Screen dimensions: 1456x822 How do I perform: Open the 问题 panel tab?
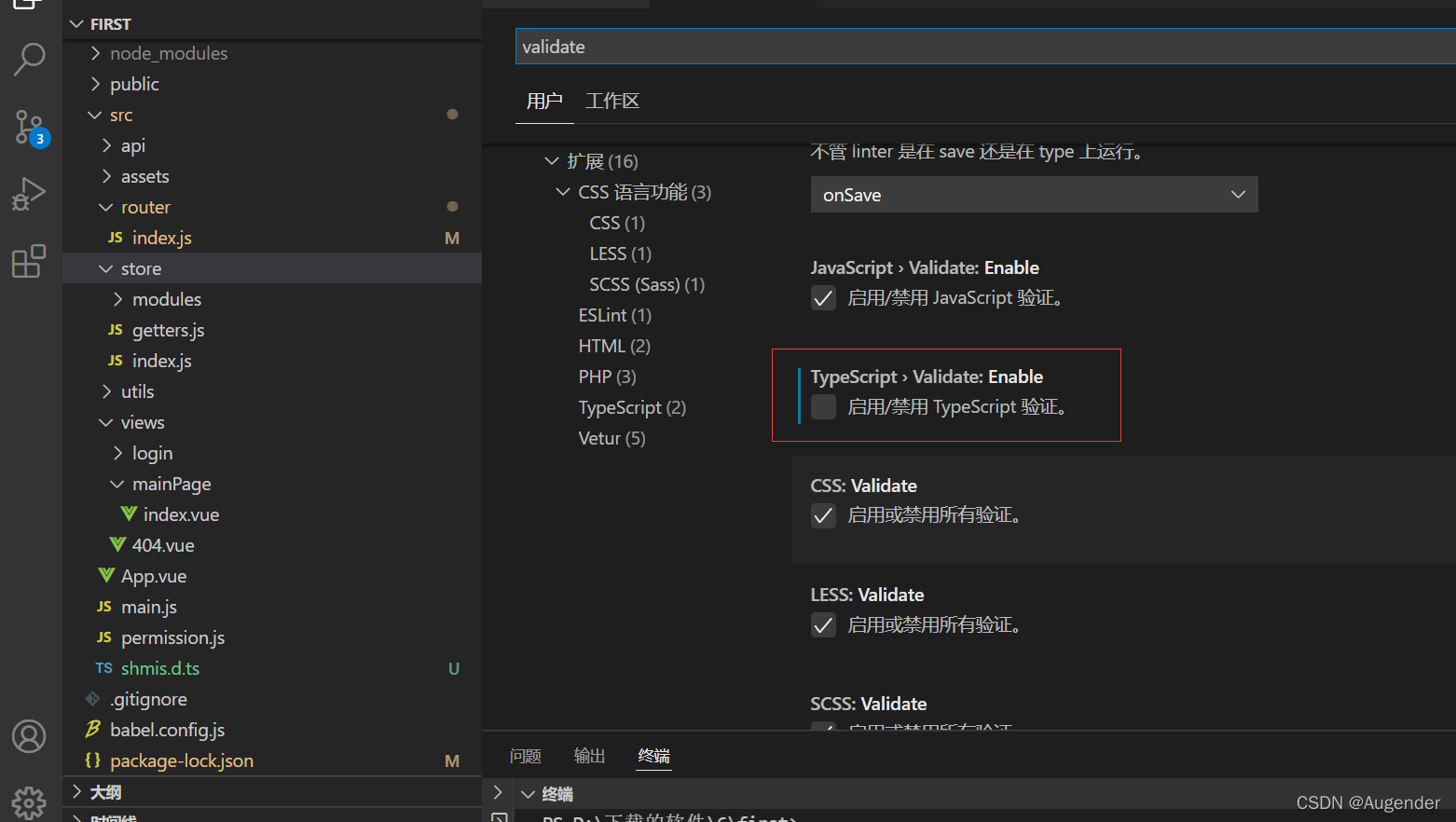coord(526,756)
